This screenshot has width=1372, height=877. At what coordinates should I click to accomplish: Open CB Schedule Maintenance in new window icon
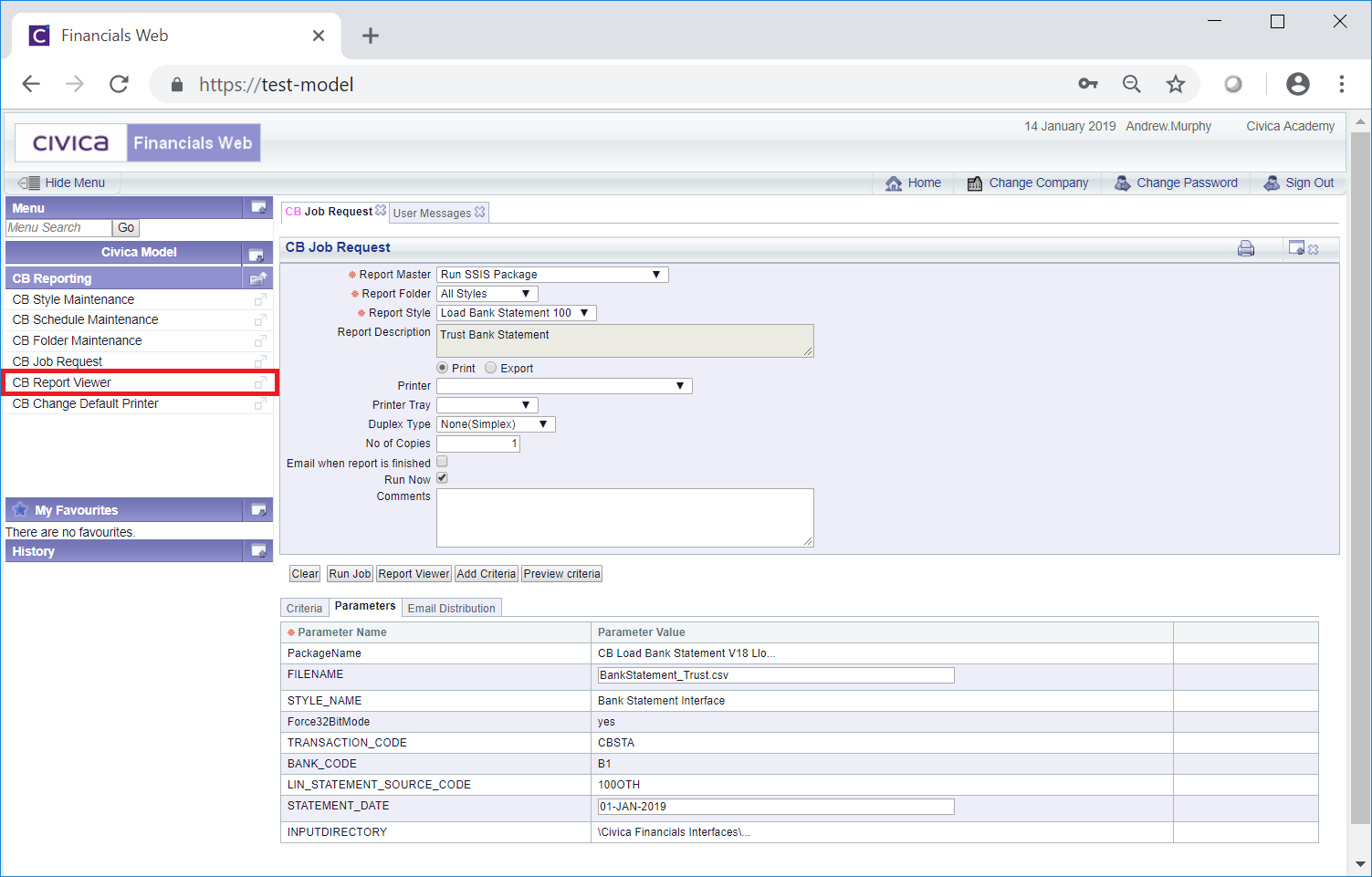pyautogui.click(x=260, y=320)
